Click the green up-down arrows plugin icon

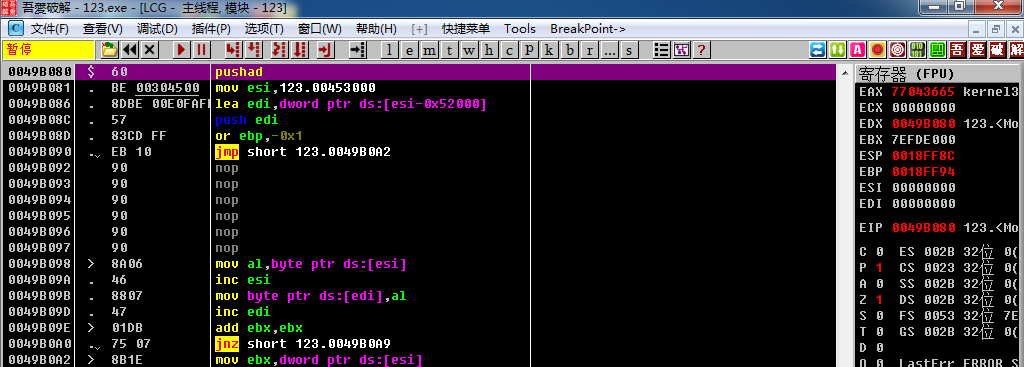tap(838, 50)
